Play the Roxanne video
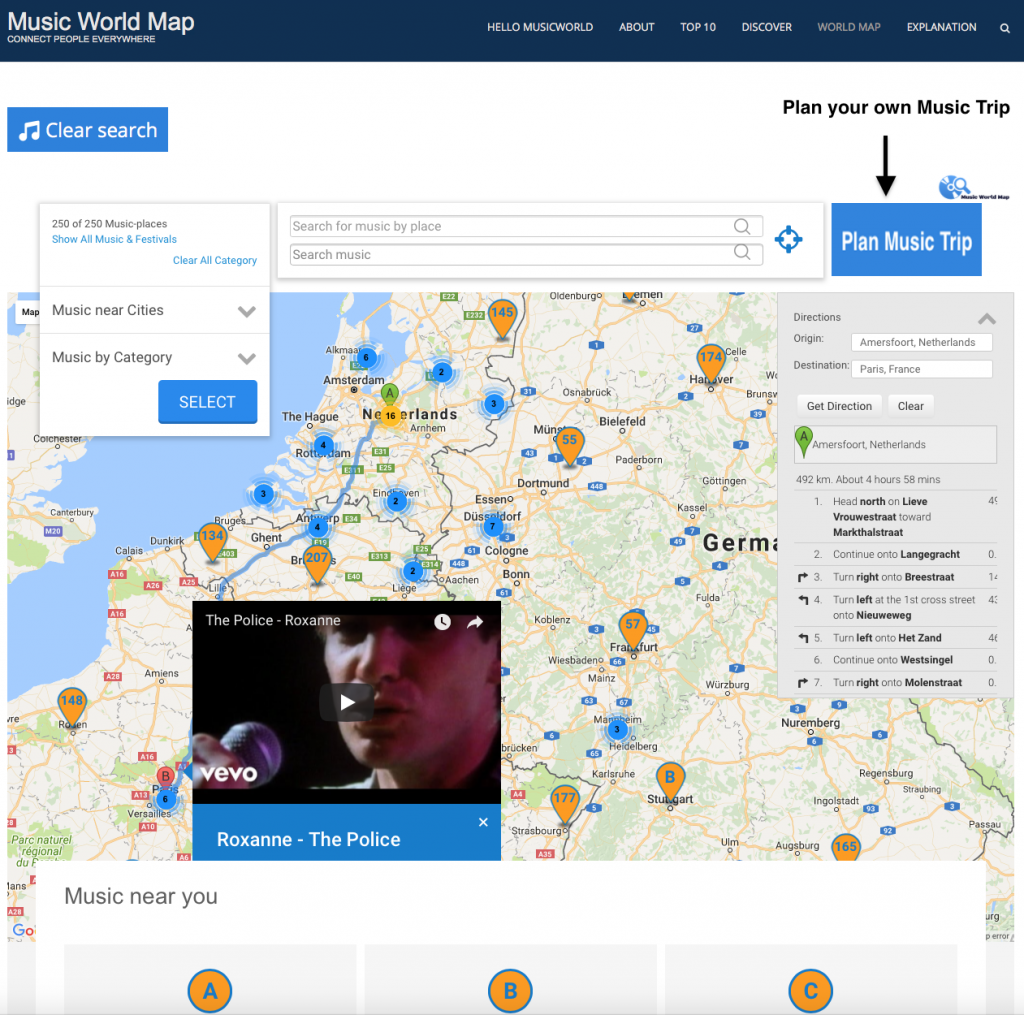The image size is (1024, 1015). click(346, 702)
